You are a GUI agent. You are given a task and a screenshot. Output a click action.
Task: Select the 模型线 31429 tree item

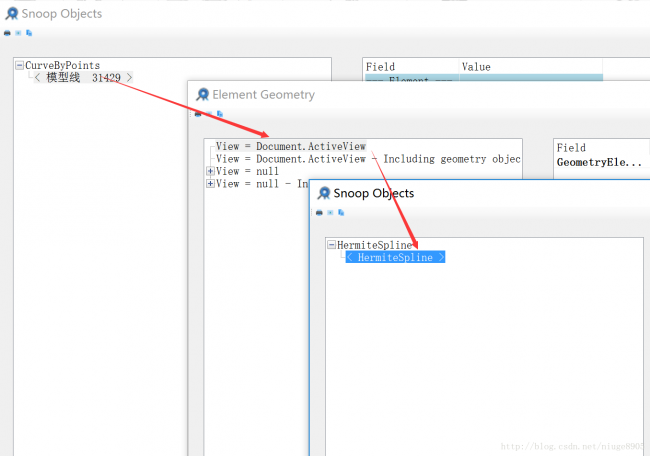click(82, 78)
